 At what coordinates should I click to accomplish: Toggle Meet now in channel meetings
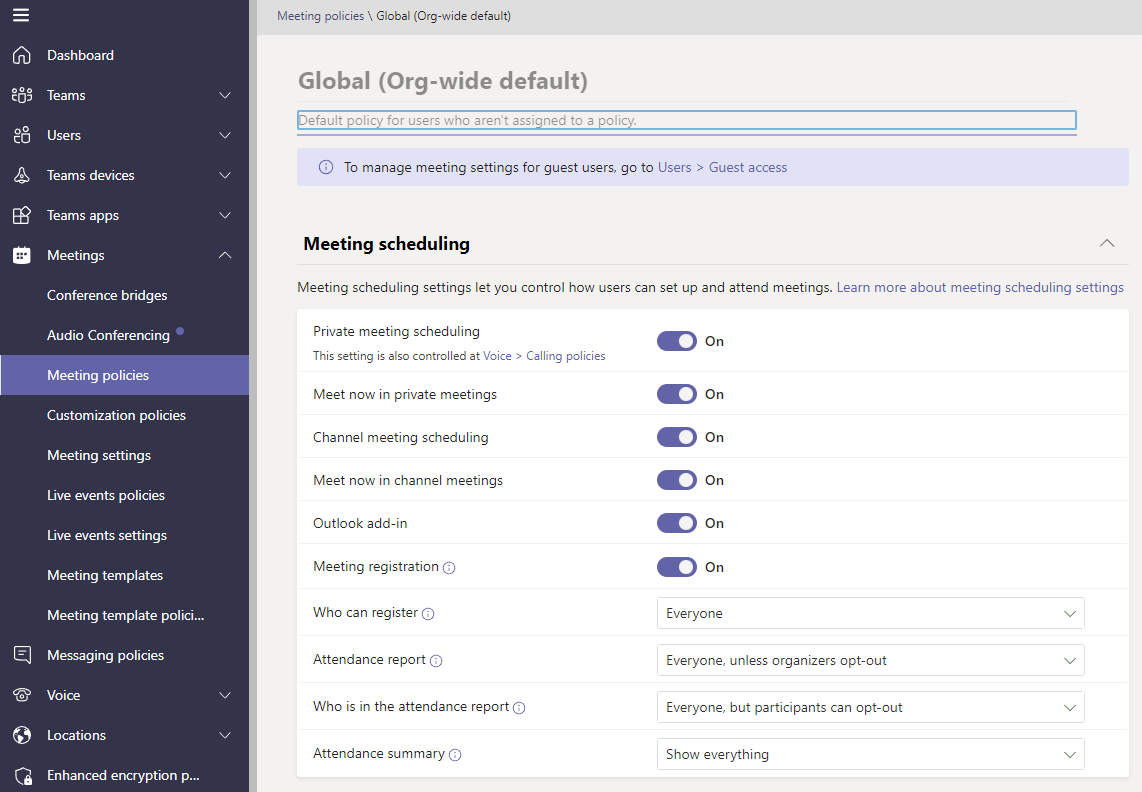tap(676, 480)
